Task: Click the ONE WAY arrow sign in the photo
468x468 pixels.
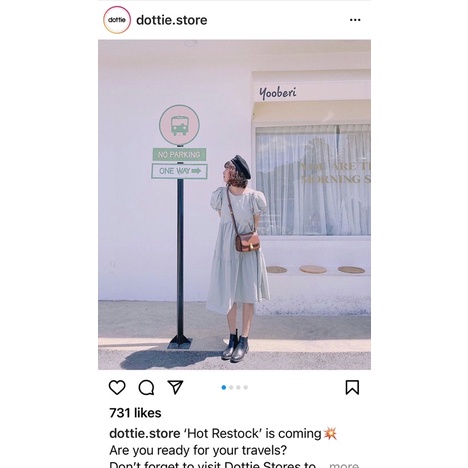Action: (179, 171)
